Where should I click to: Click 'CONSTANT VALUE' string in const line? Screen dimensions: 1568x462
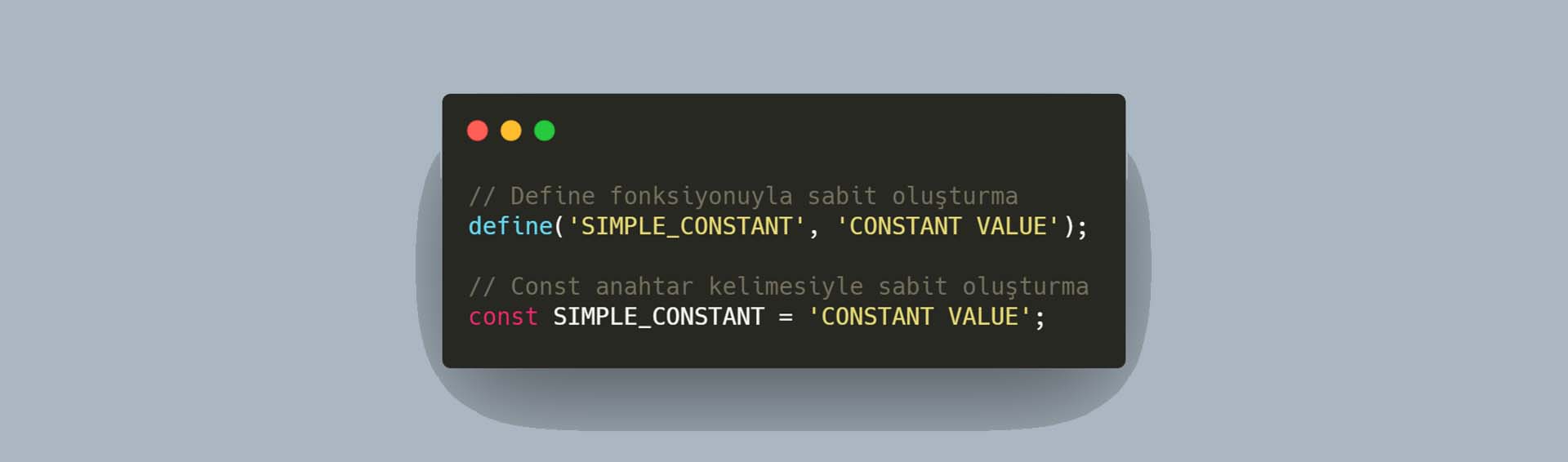pos(920,317)
